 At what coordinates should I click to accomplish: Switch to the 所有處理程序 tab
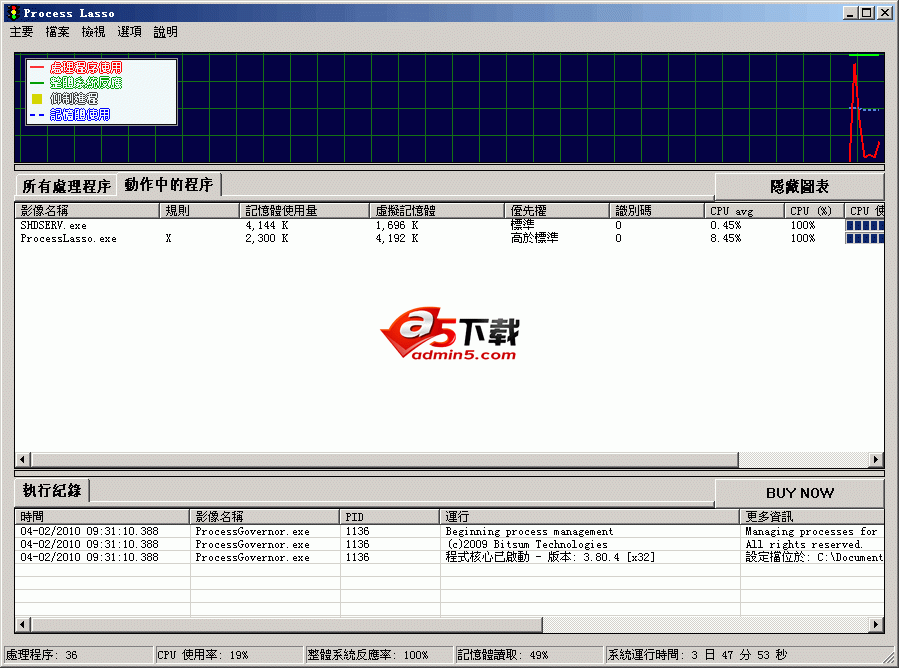click(x=66, y=187)
